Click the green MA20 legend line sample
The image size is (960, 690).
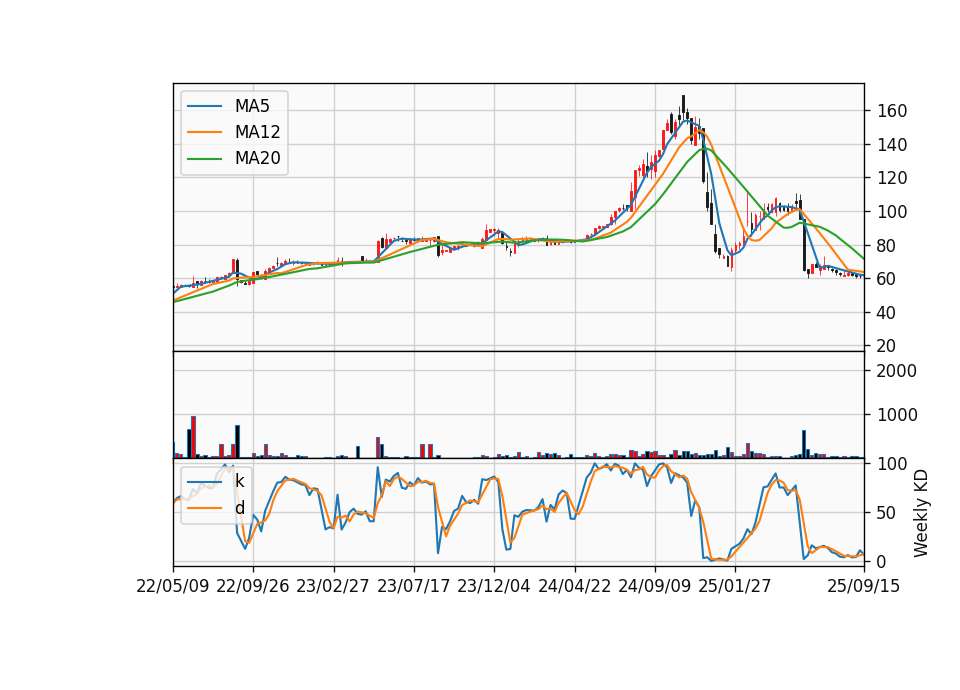click(204, 159)
